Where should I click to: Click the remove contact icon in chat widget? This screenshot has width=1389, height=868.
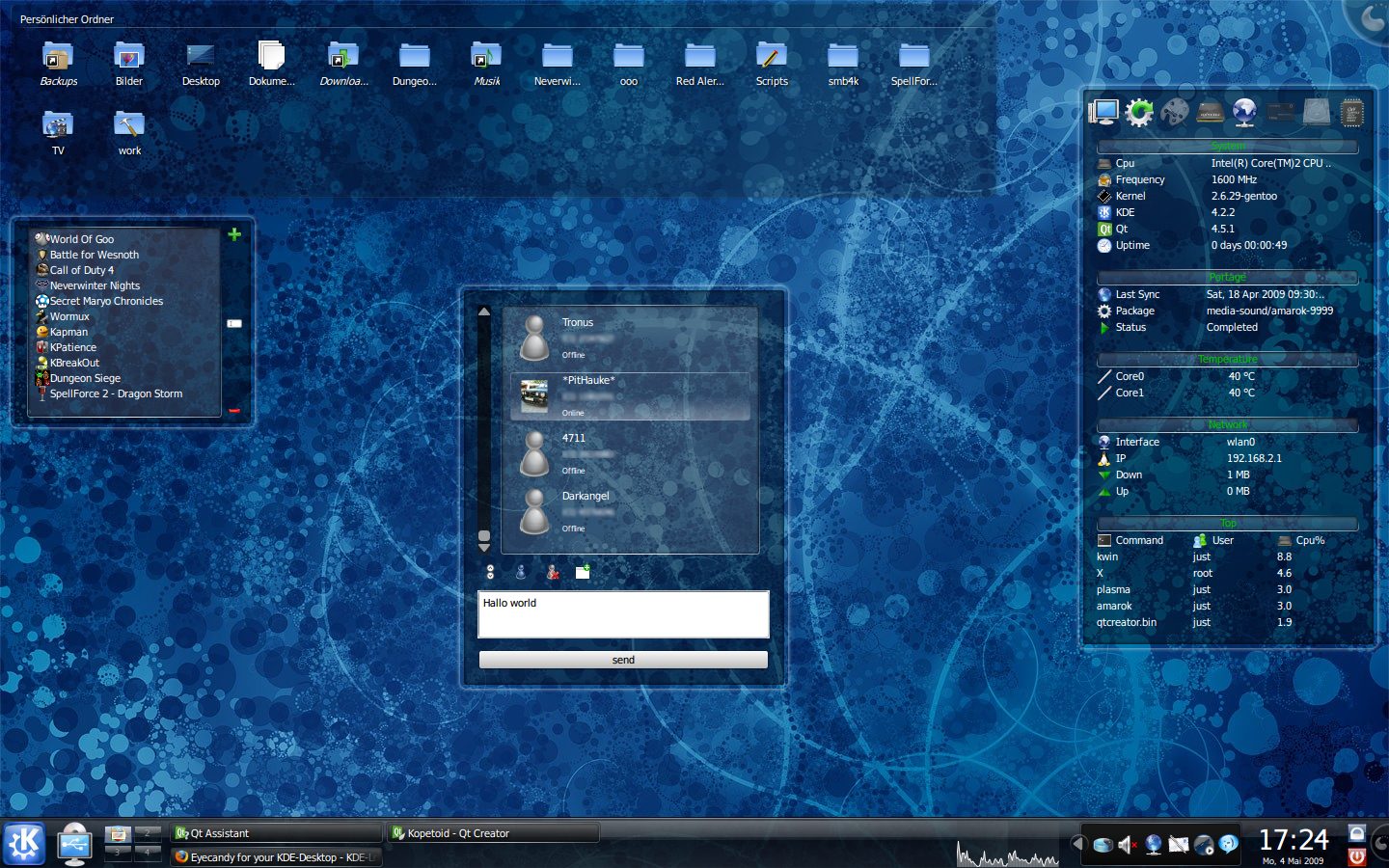(552, 572)
